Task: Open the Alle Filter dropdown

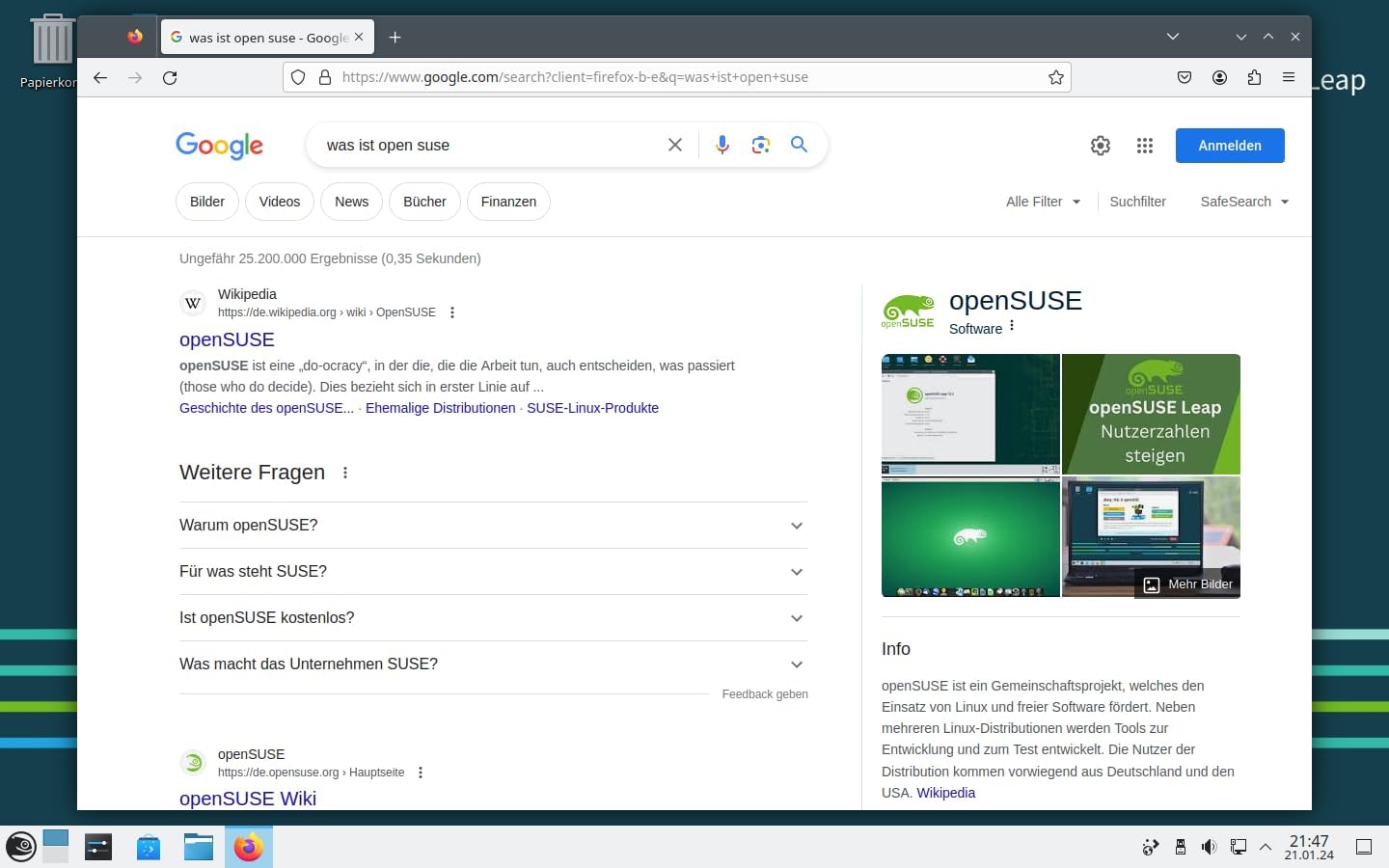Action: 1043,202
